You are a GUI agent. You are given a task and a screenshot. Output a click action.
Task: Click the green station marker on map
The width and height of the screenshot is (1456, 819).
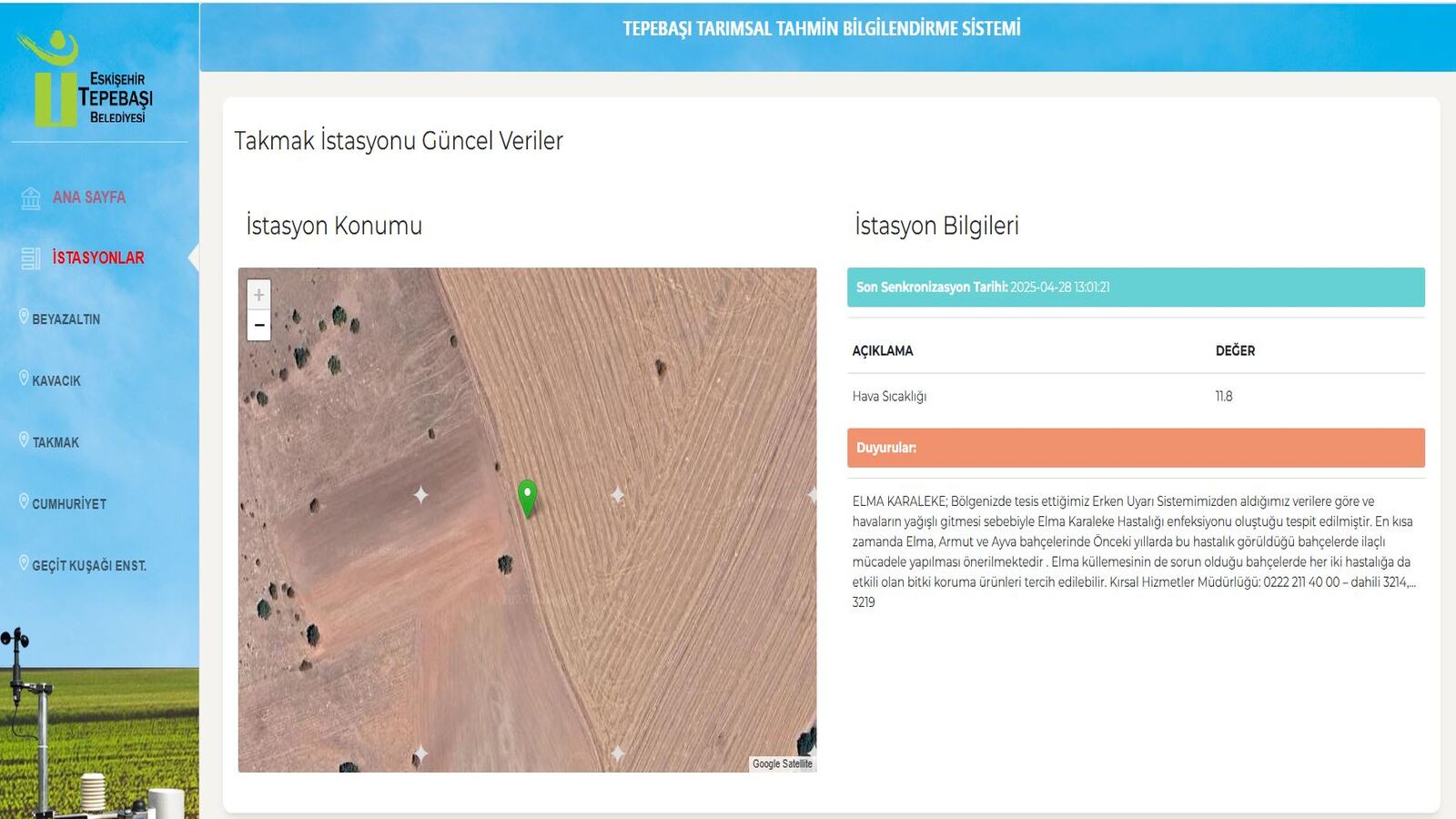527,496
